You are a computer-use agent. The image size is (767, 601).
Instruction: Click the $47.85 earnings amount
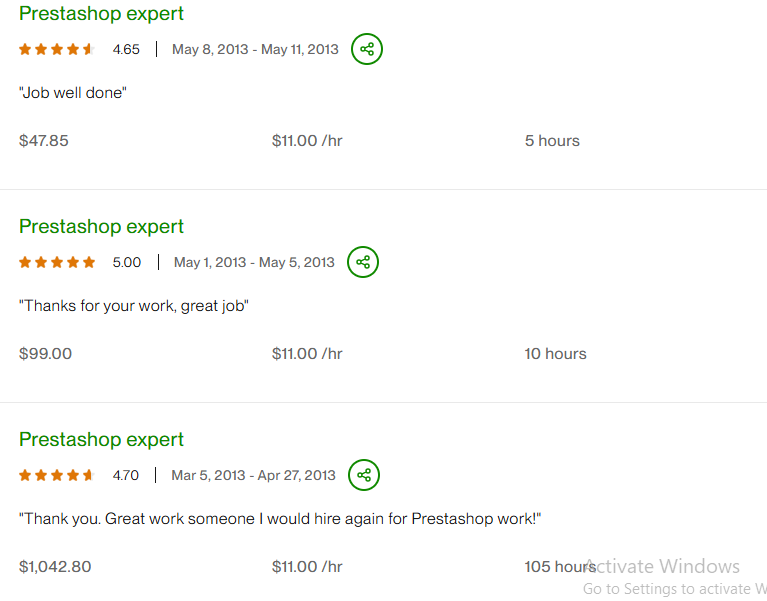[x=44, y=141]
